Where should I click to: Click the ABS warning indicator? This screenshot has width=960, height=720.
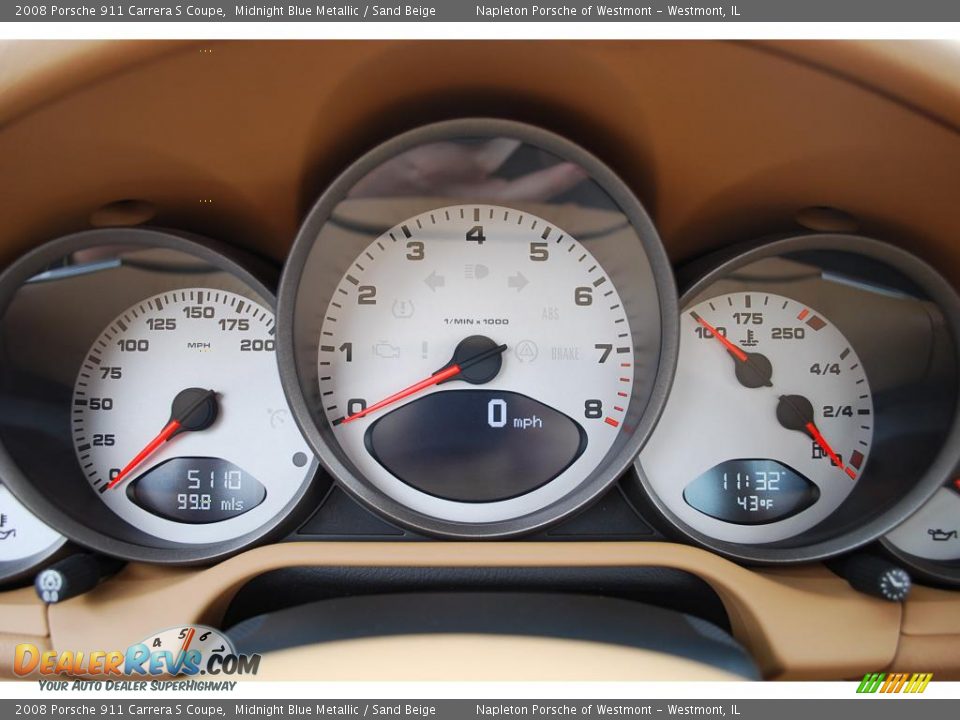550,313
